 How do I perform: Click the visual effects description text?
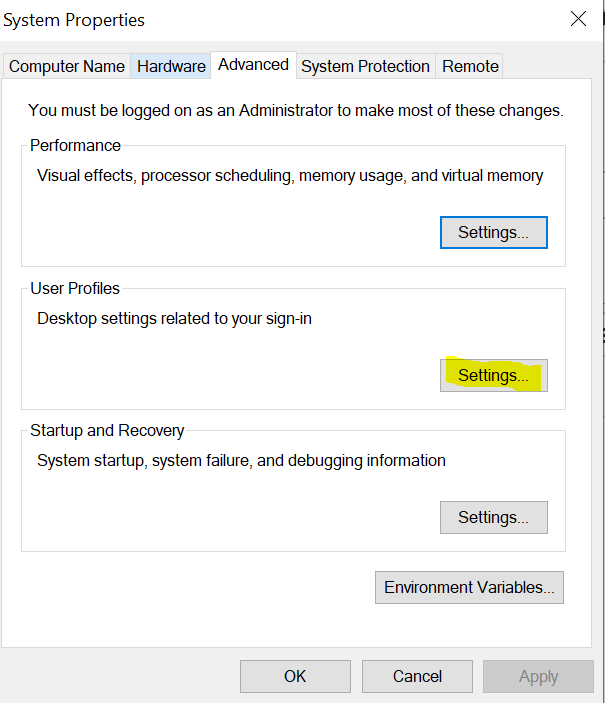tap(290, 176)
